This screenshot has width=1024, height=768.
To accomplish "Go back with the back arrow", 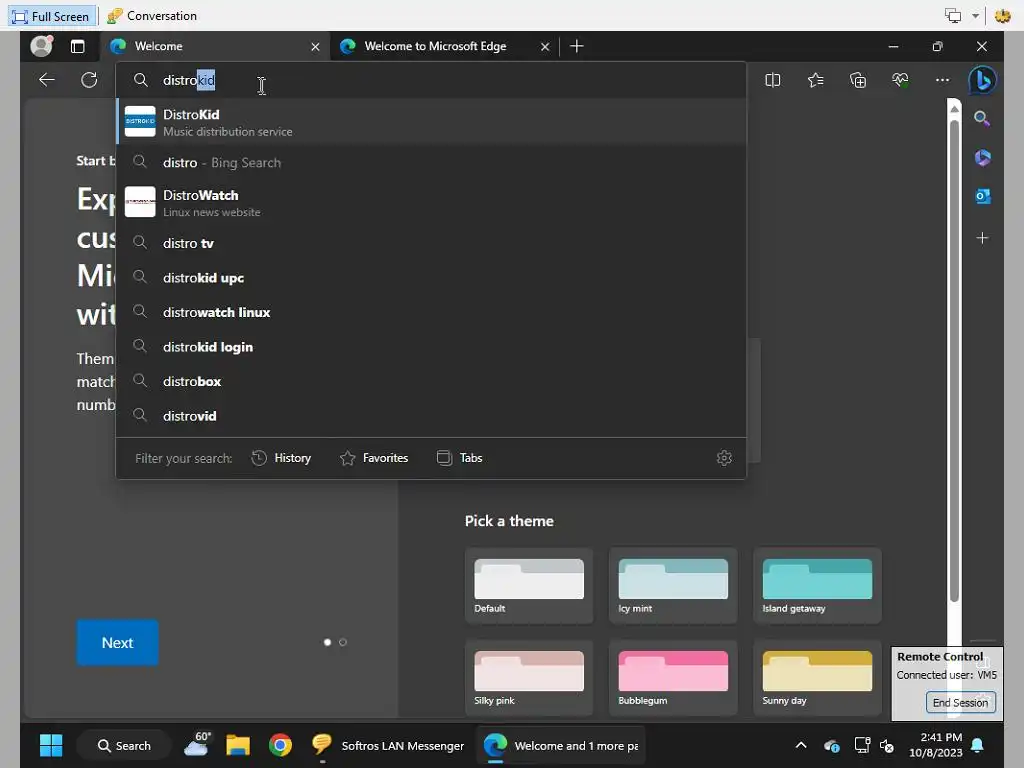I will pos(46,80).
